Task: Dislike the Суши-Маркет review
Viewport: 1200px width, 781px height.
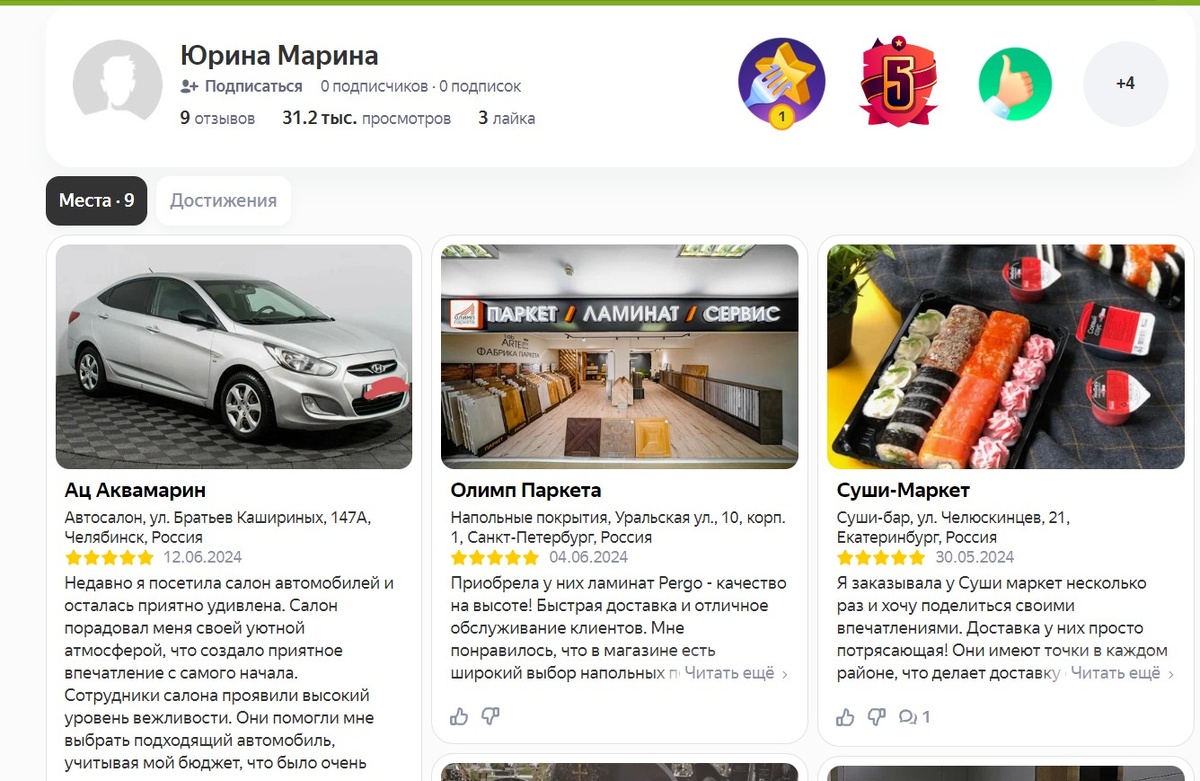Action: pos(877,716)
